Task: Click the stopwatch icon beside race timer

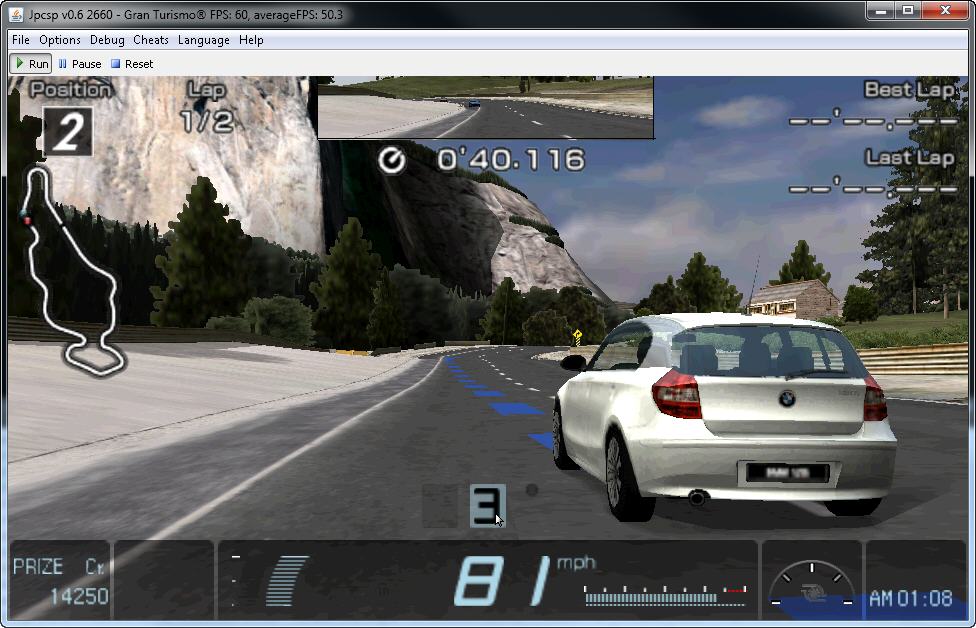Action: [x=392, y=161]
